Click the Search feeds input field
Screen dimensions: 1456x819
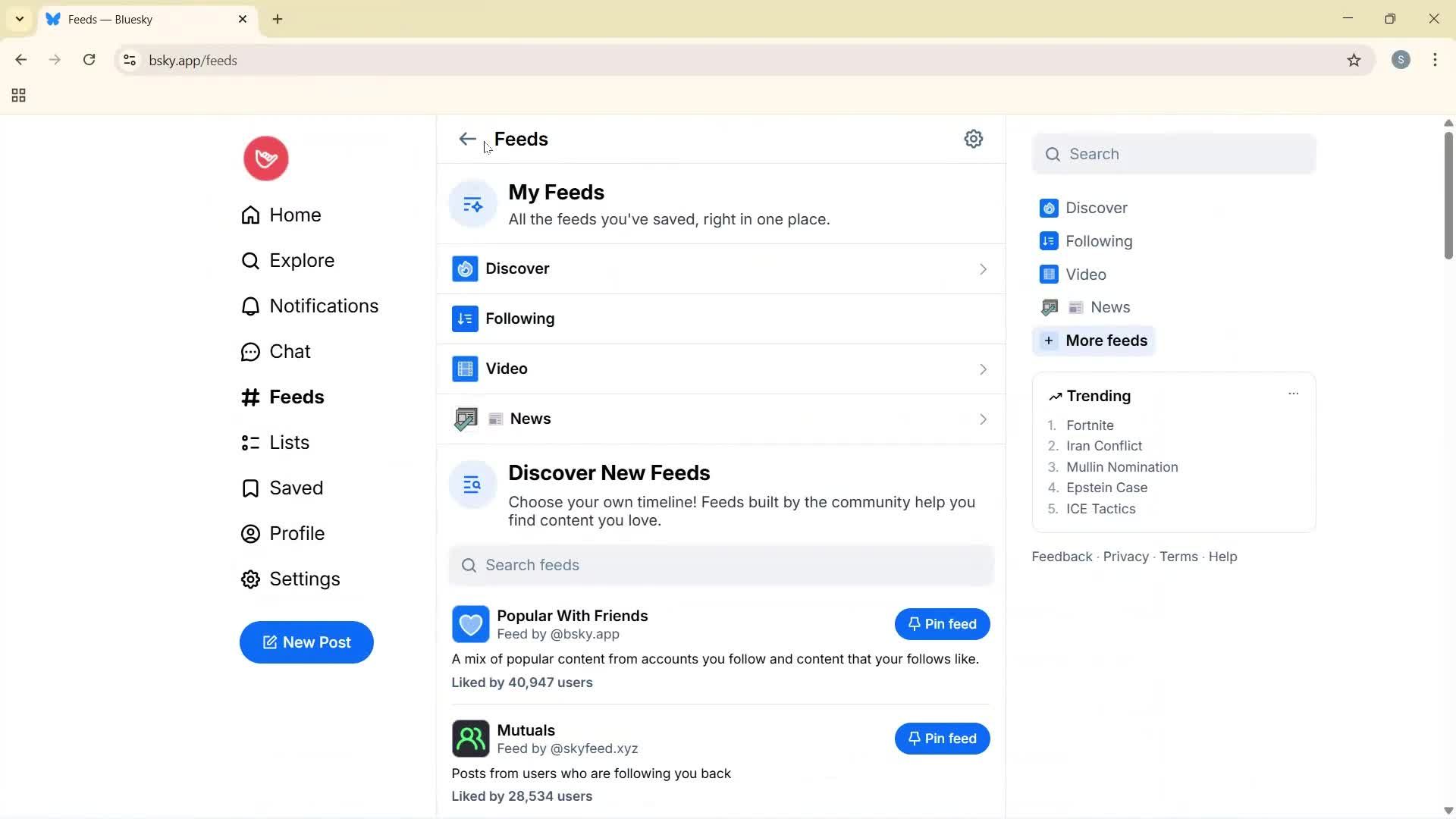[x=720, y=564]
